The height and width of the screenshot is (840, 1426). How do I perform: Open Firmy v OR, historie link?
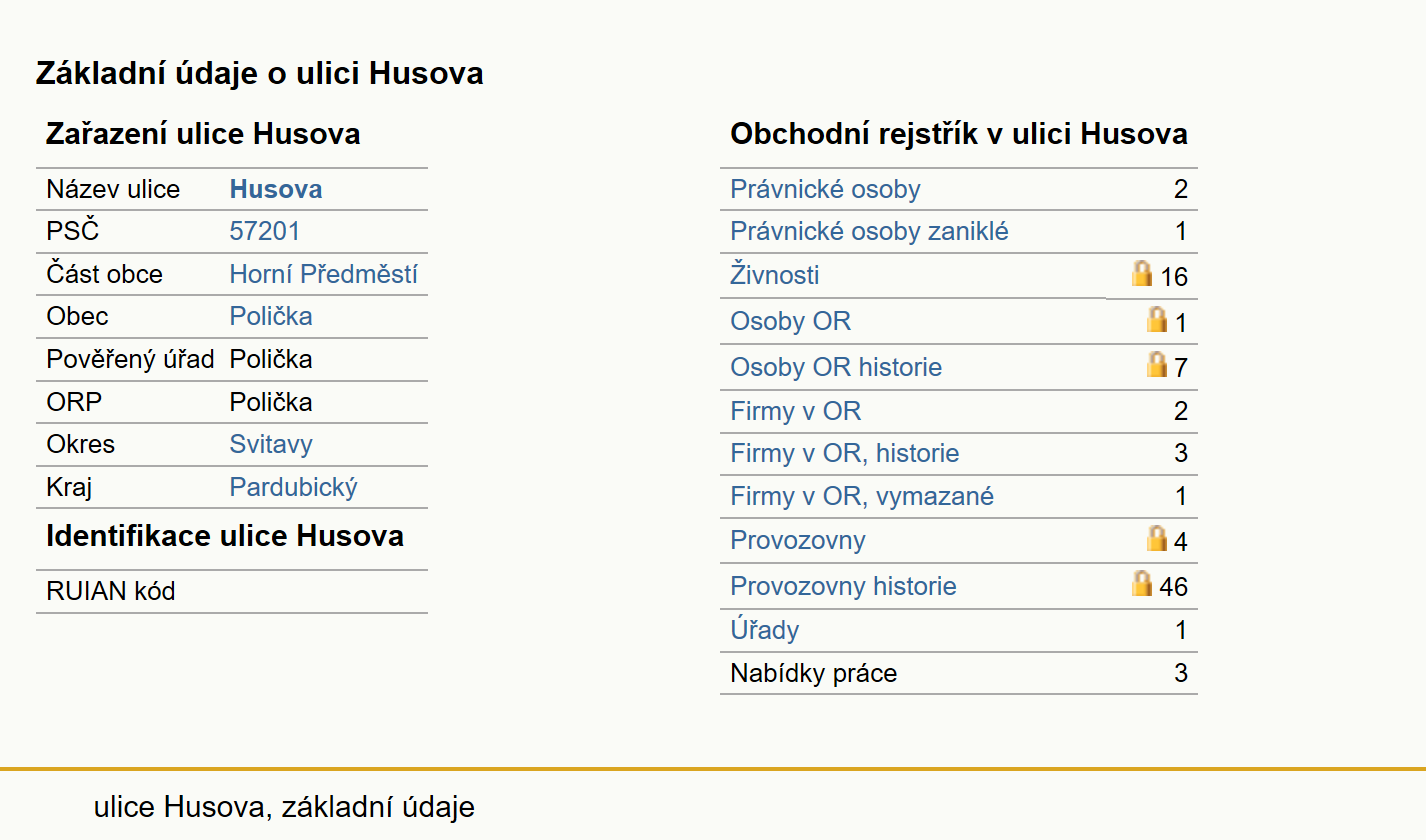[845, 453]
